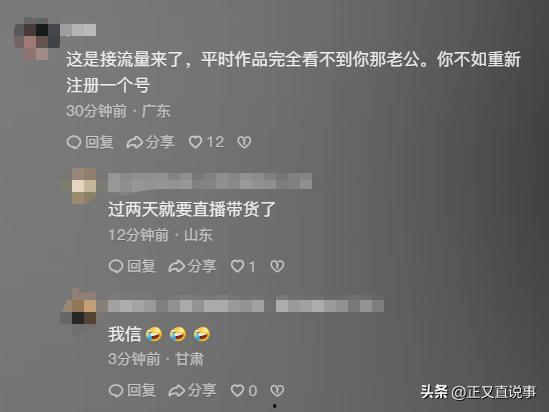This screenshot has height=412, width=549.
Task: Open avatar of the 山东 commenter
Action: coord(83,186)
